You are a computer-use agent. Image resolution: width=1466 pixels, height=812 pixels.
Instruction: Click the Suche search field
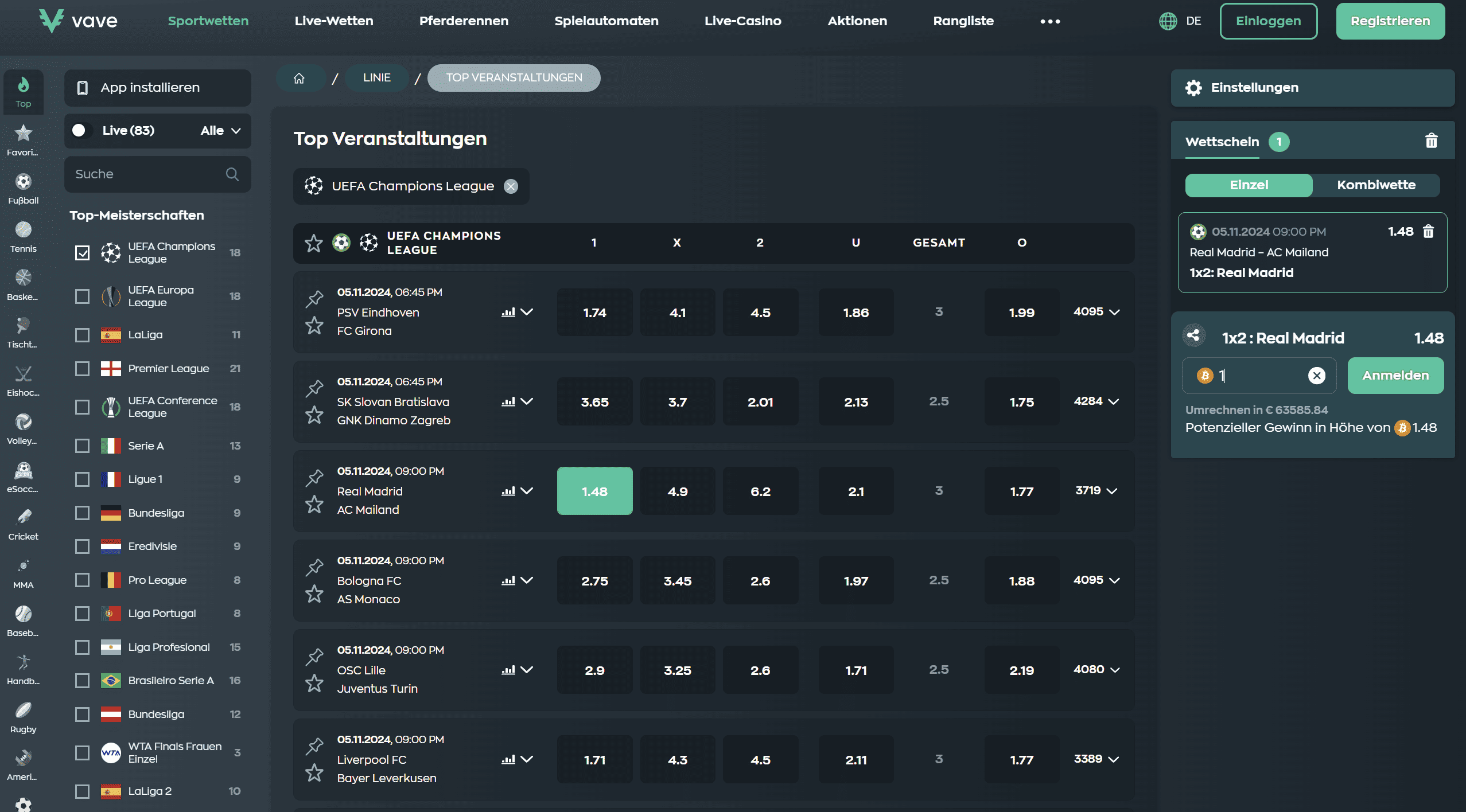coord(158,174)
